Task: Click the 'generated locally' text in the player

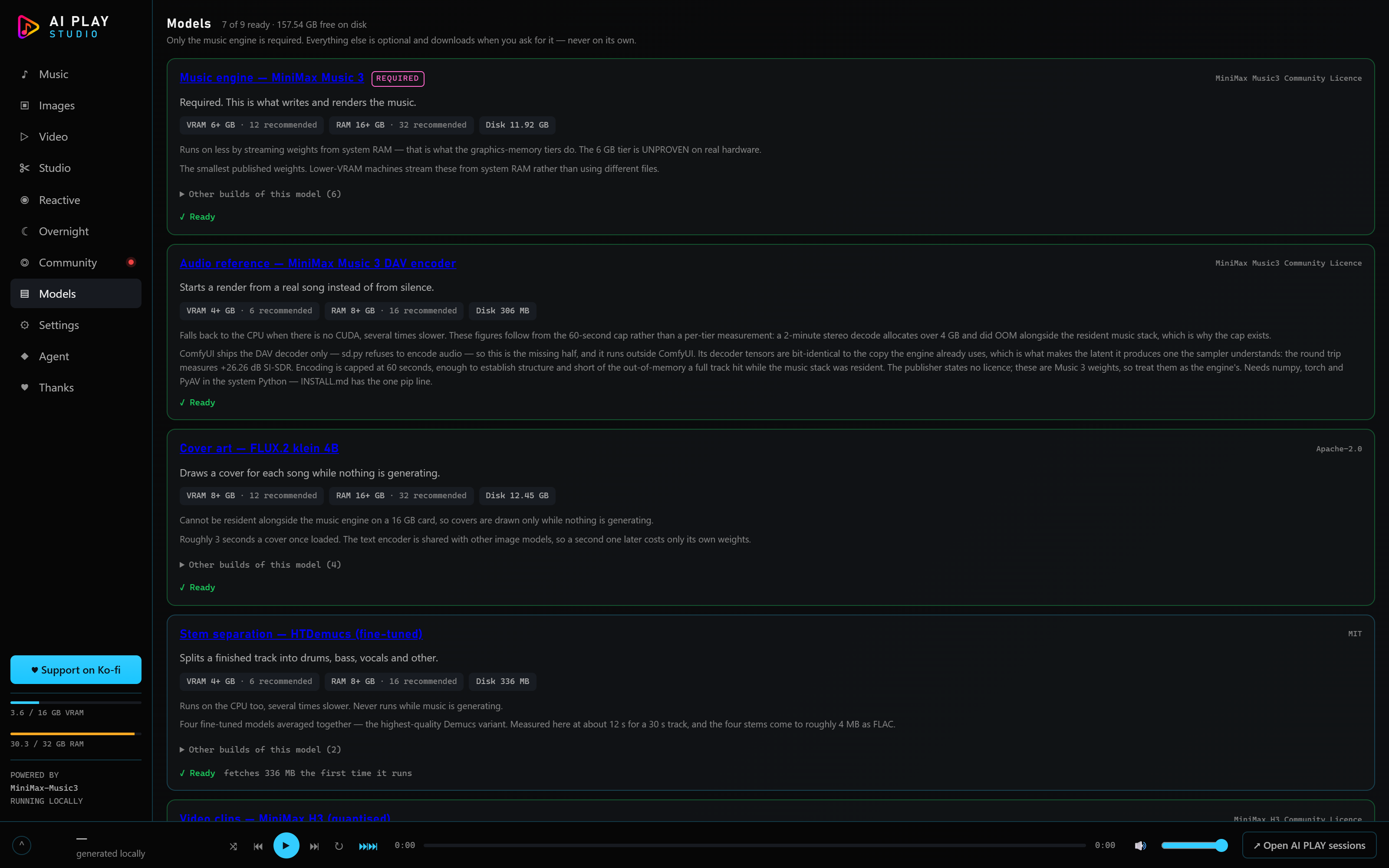Action: tap(111, 854)
